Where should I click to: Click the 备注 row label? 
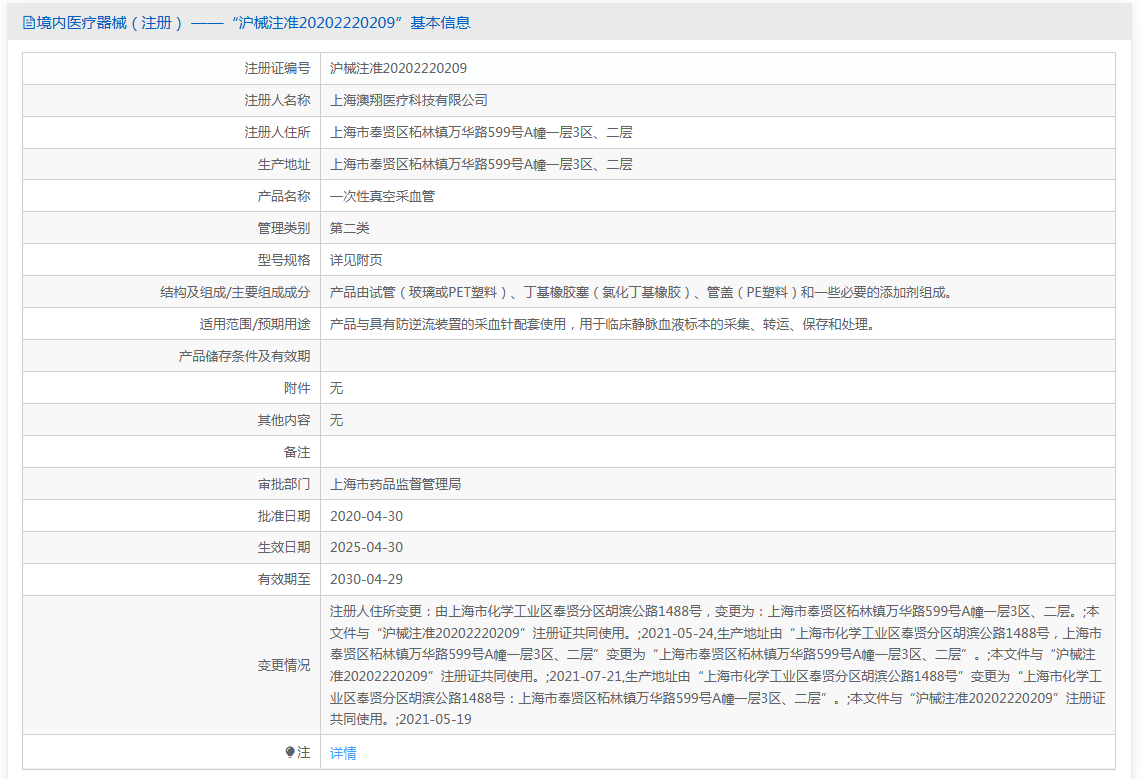(296, 452)
